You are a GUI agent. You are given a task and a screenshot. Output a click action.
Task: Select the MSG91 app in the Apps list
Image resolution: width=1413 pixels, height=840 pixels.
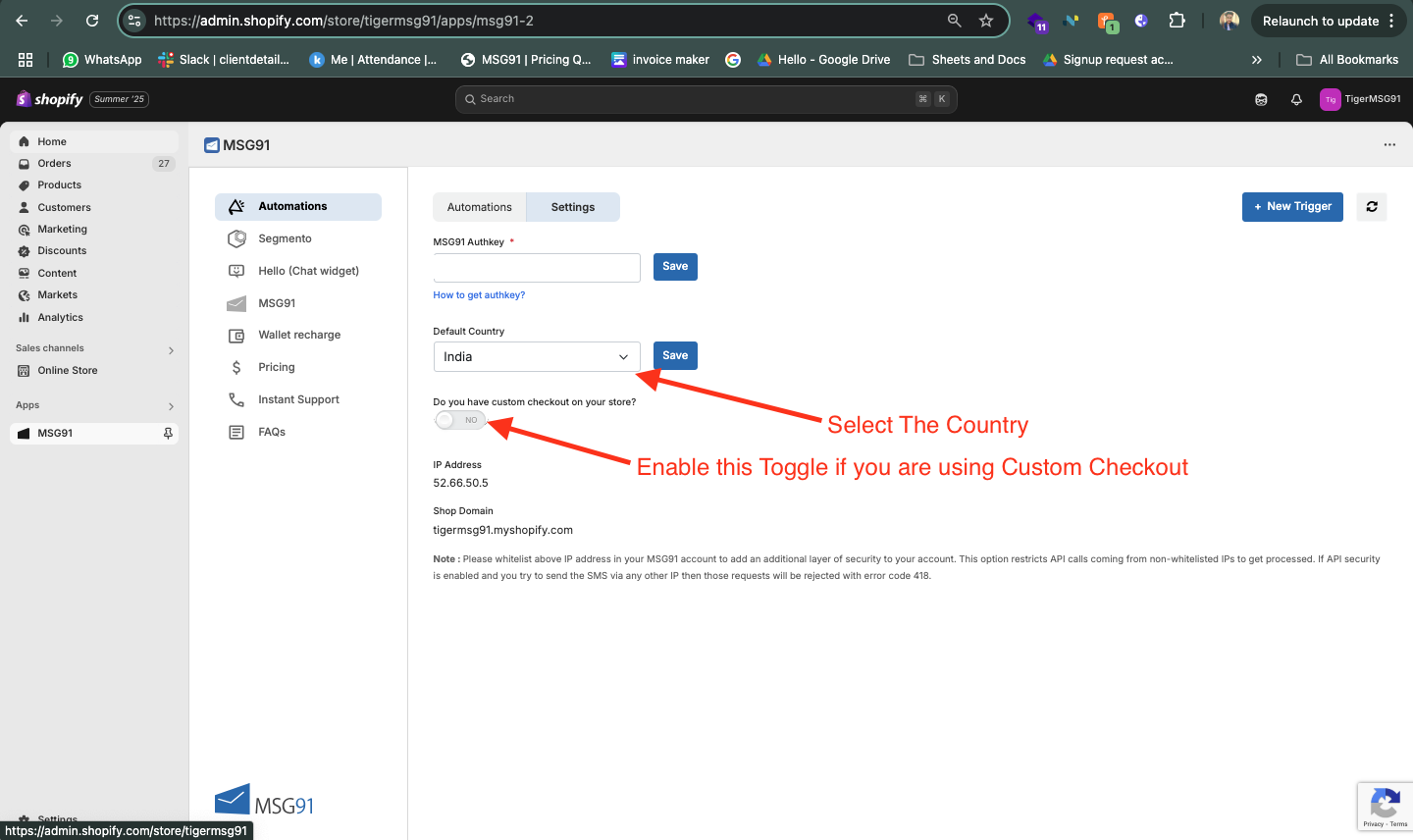click(x=94, y=433)
